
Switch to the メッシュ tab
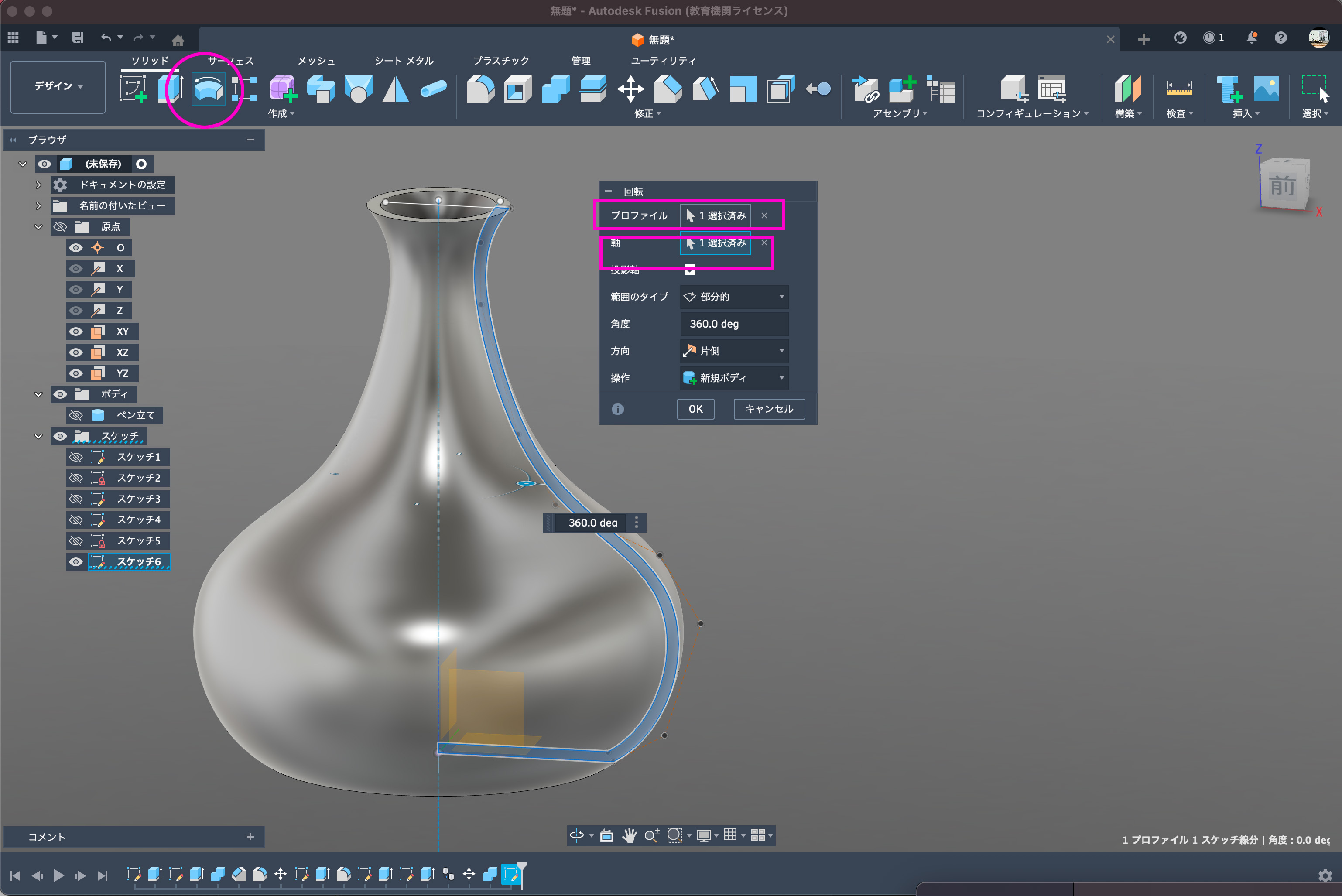tap(316, 61)
